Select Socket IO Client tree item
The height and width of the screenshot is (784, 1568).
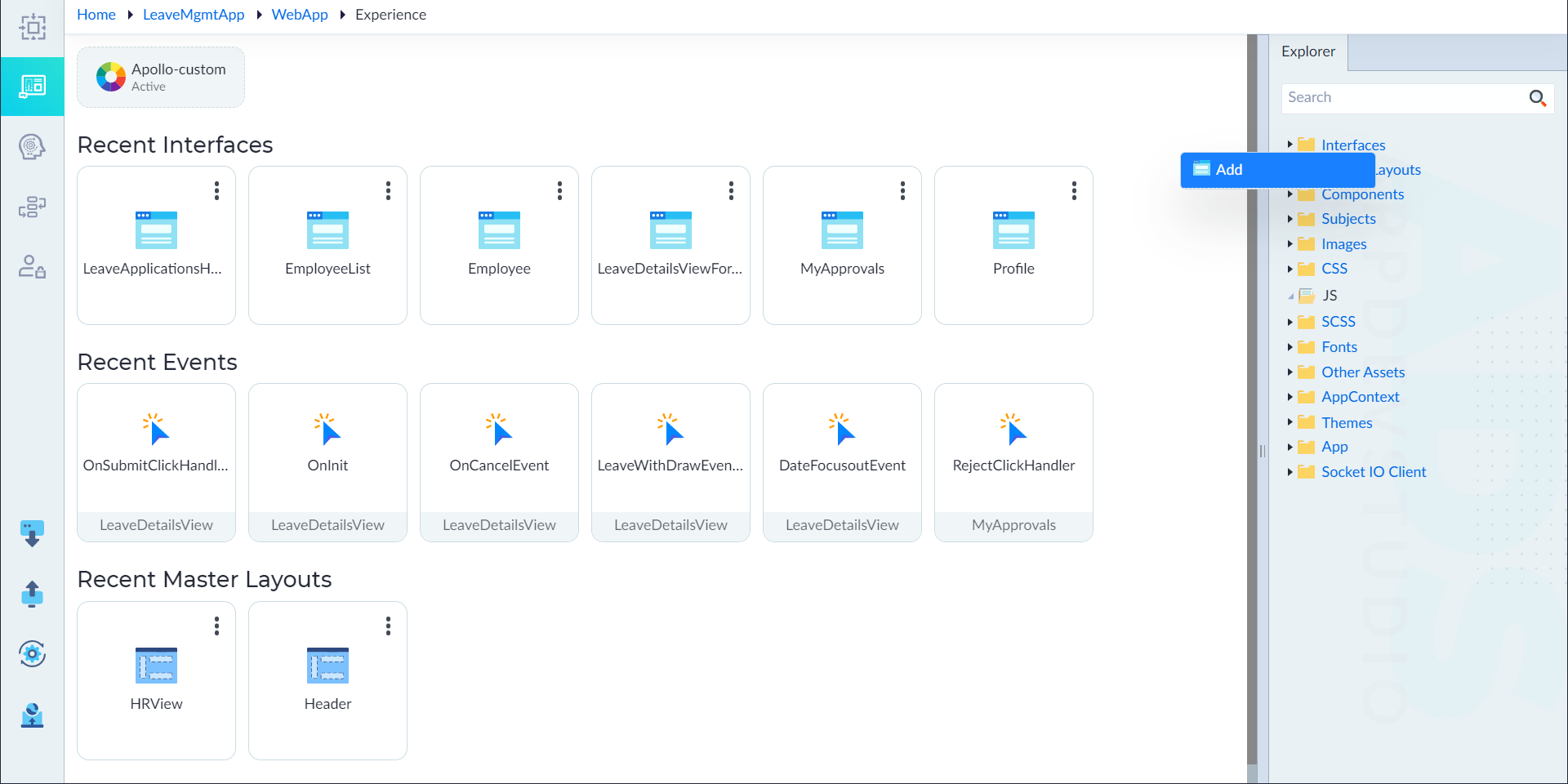click(1374, 472)
